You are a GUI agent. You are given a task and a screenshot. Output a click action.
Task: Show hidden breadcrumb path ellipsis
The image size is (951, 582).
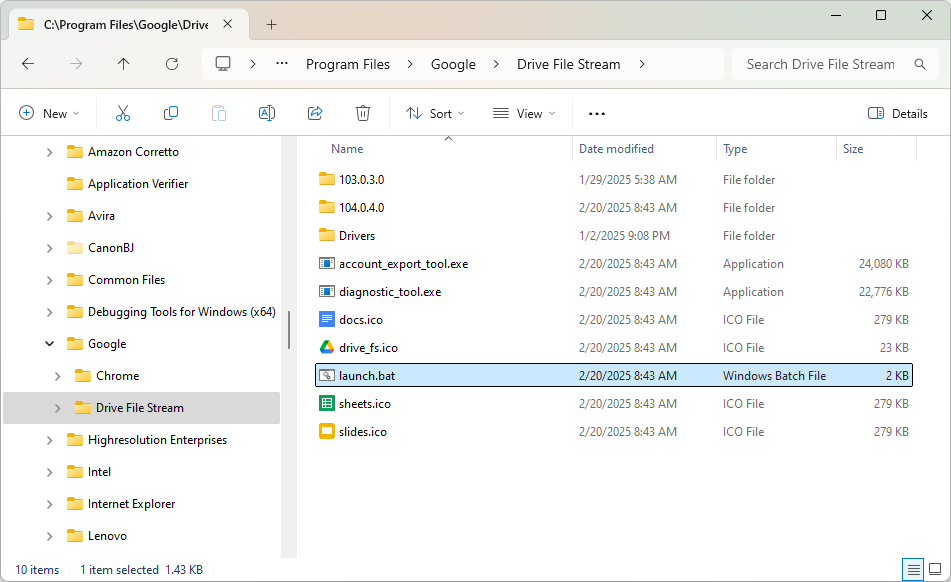(281, 64)
